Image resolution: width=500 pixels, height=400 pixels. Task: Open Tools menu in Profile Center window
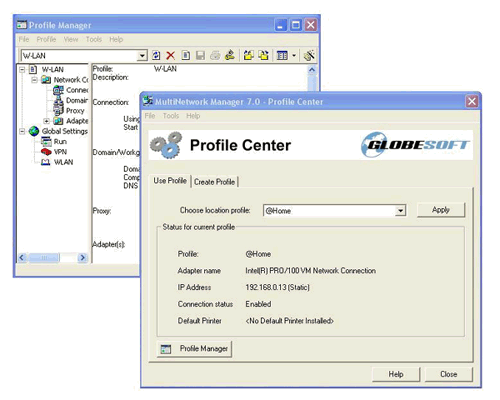click(x=171, y=116)
